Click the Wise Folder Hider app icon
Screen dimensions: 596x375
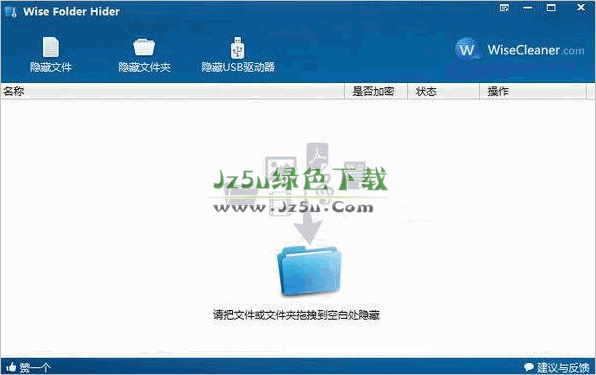pyautogui.click(x=11, y=12)
